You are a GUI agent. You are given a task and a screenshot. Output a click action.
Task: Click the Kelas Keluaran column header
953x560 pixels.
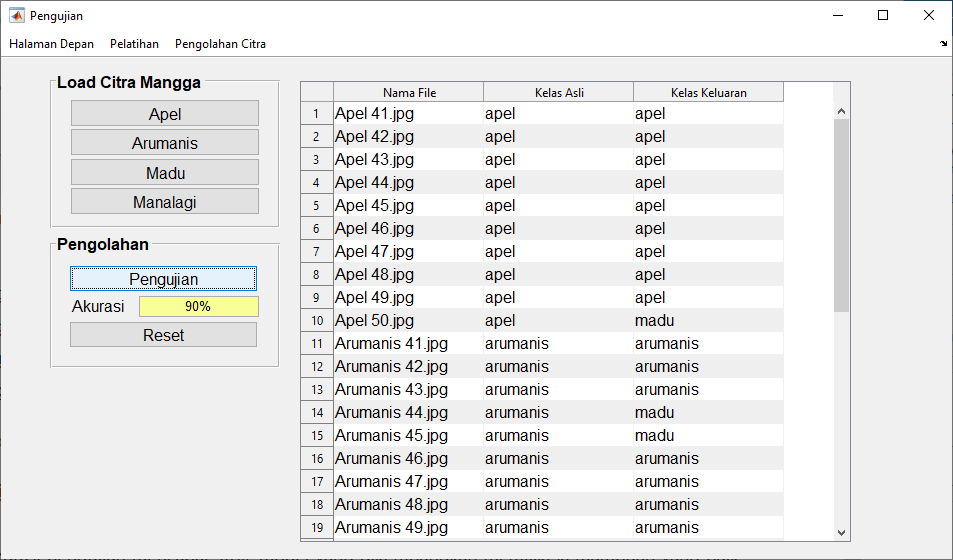[x=708, y=93]
